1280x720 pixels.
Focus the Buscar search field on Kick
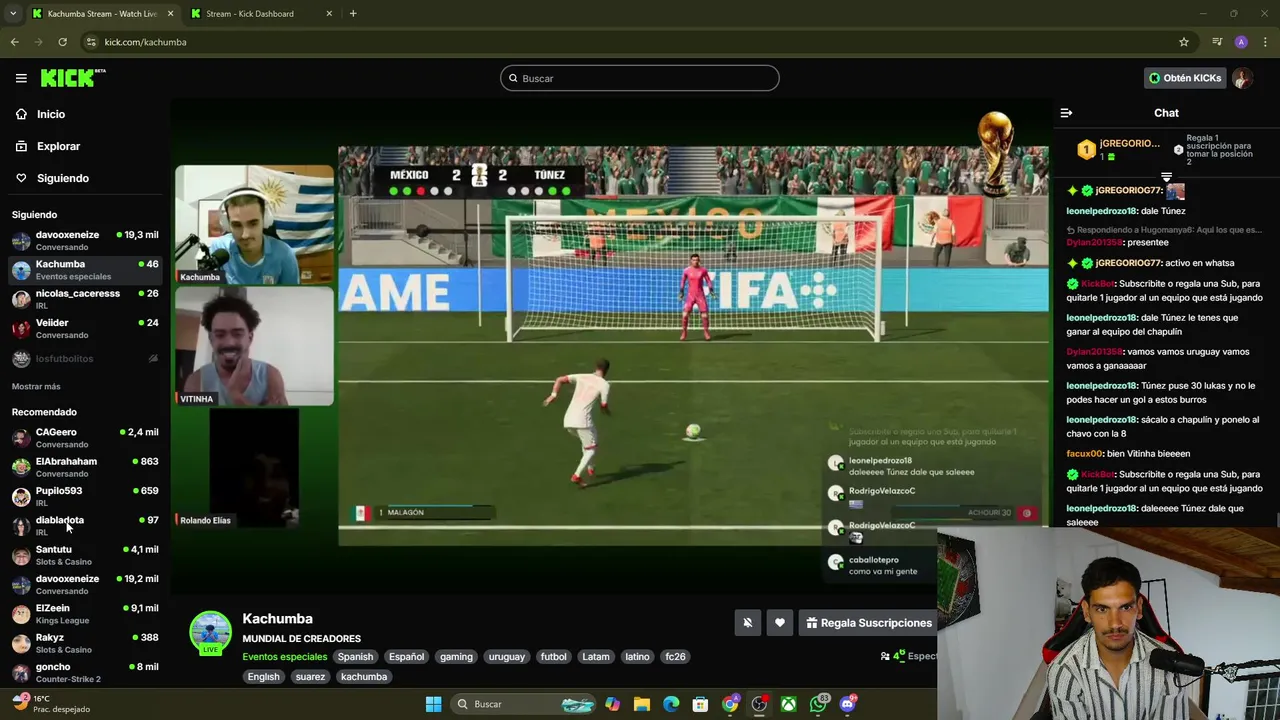point(640,78)
